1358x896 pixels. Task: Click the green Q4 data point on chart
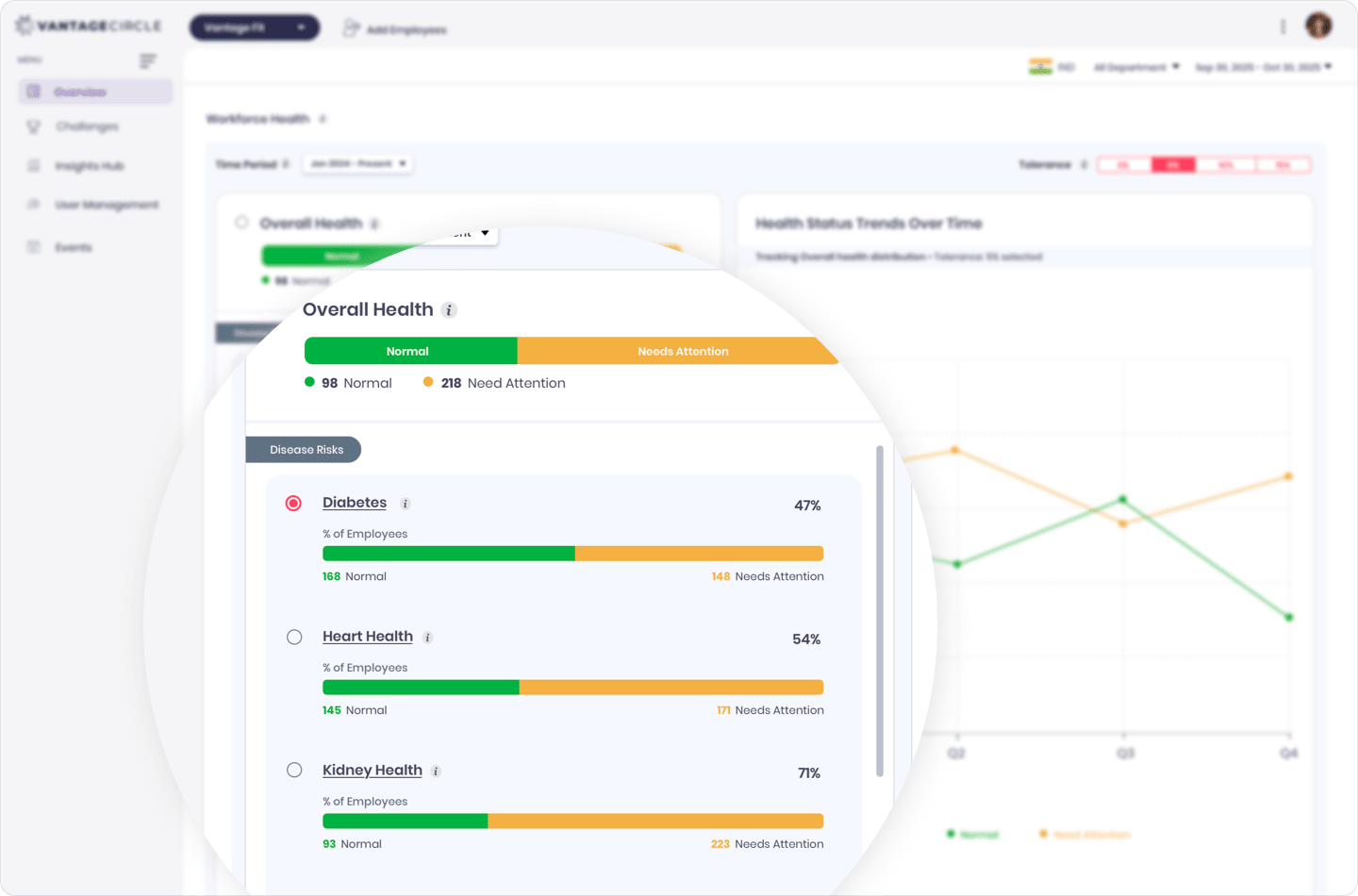click(1289, 618)
